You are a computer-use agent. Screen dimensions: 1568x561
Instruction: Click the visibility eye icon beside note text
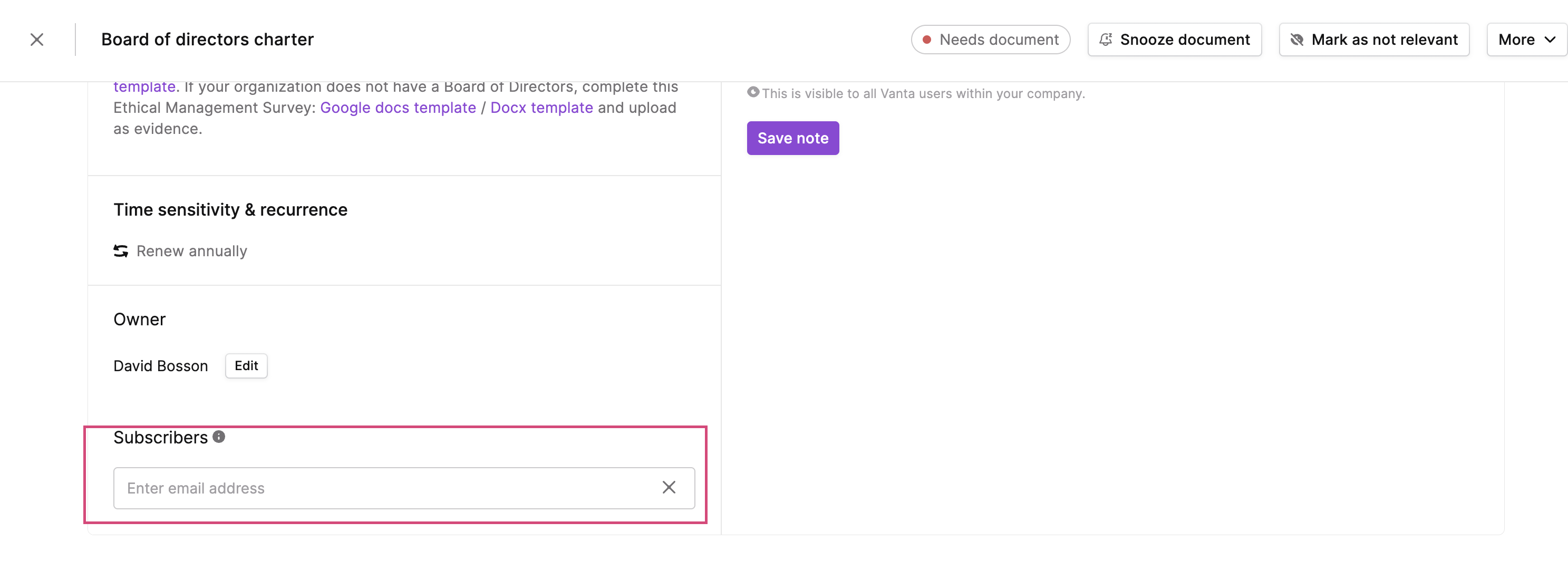753,92
